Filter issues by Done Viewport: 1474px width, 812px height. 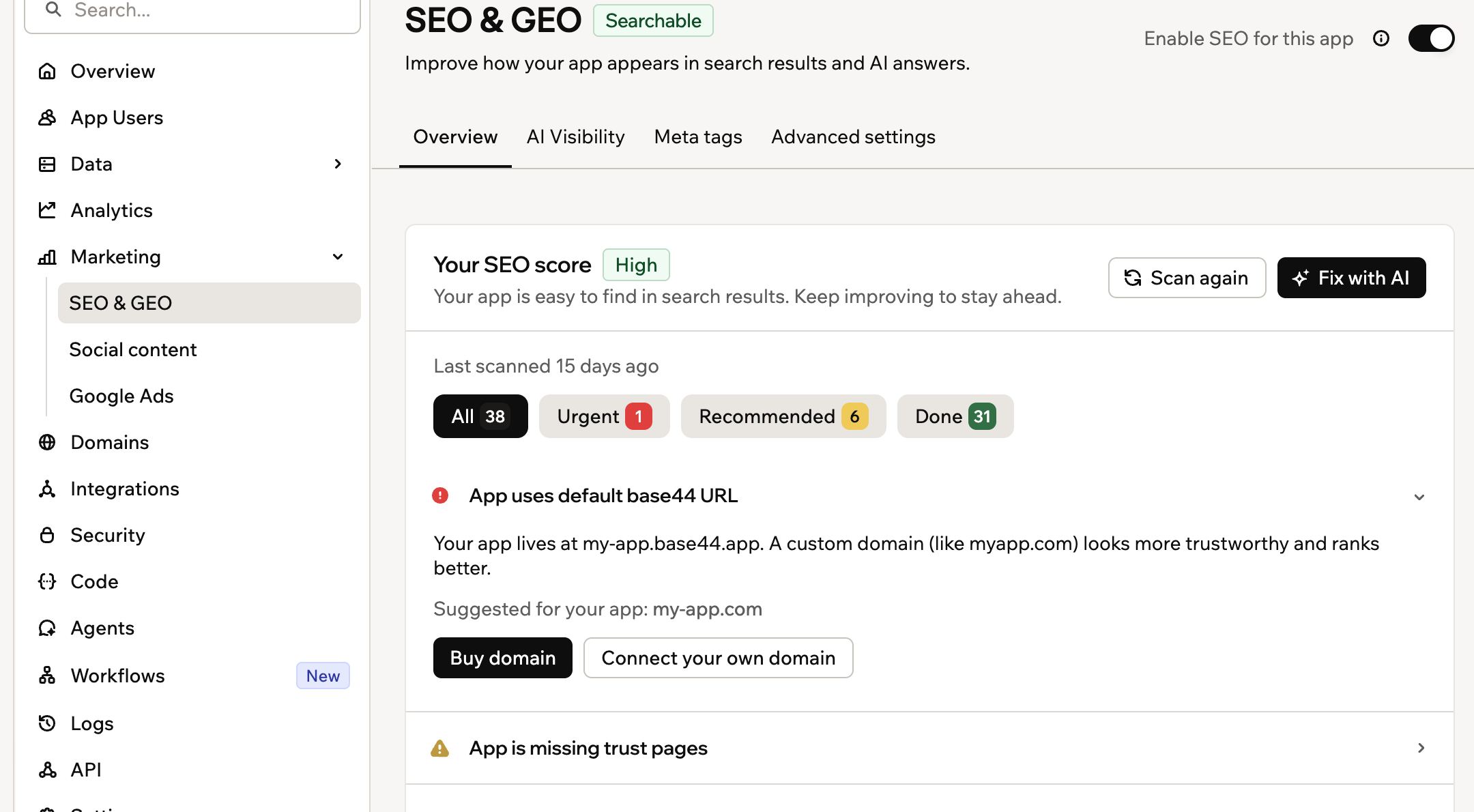(x=955, y=416)
